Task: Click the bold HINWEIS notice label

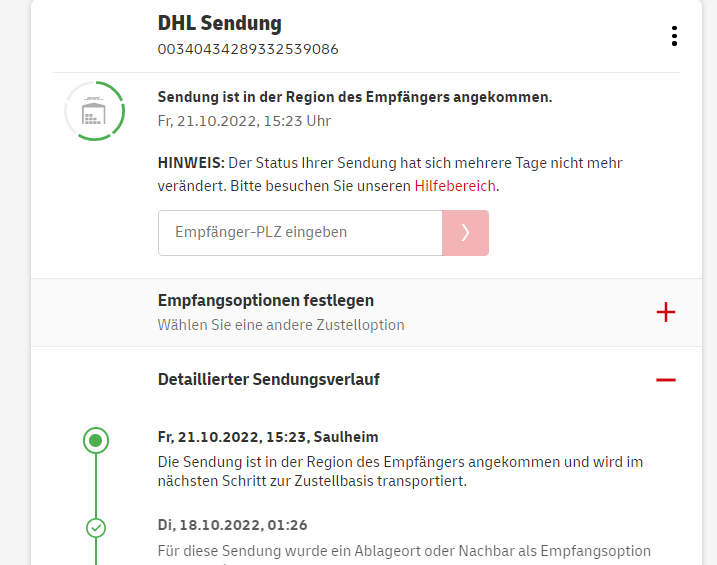Action: tap(191, 162)
